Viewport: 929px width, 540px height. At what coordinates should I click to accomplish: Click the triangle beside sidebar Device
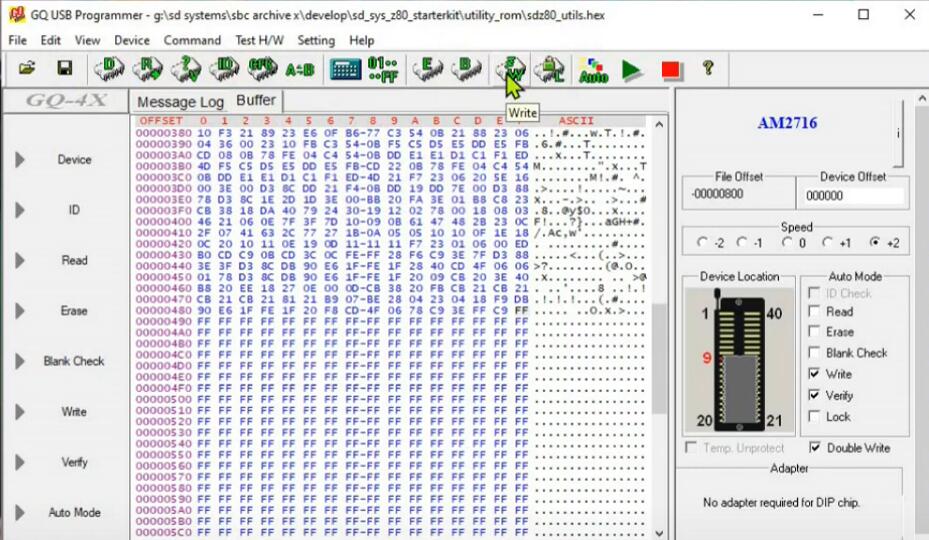click(x=20, y=159)
